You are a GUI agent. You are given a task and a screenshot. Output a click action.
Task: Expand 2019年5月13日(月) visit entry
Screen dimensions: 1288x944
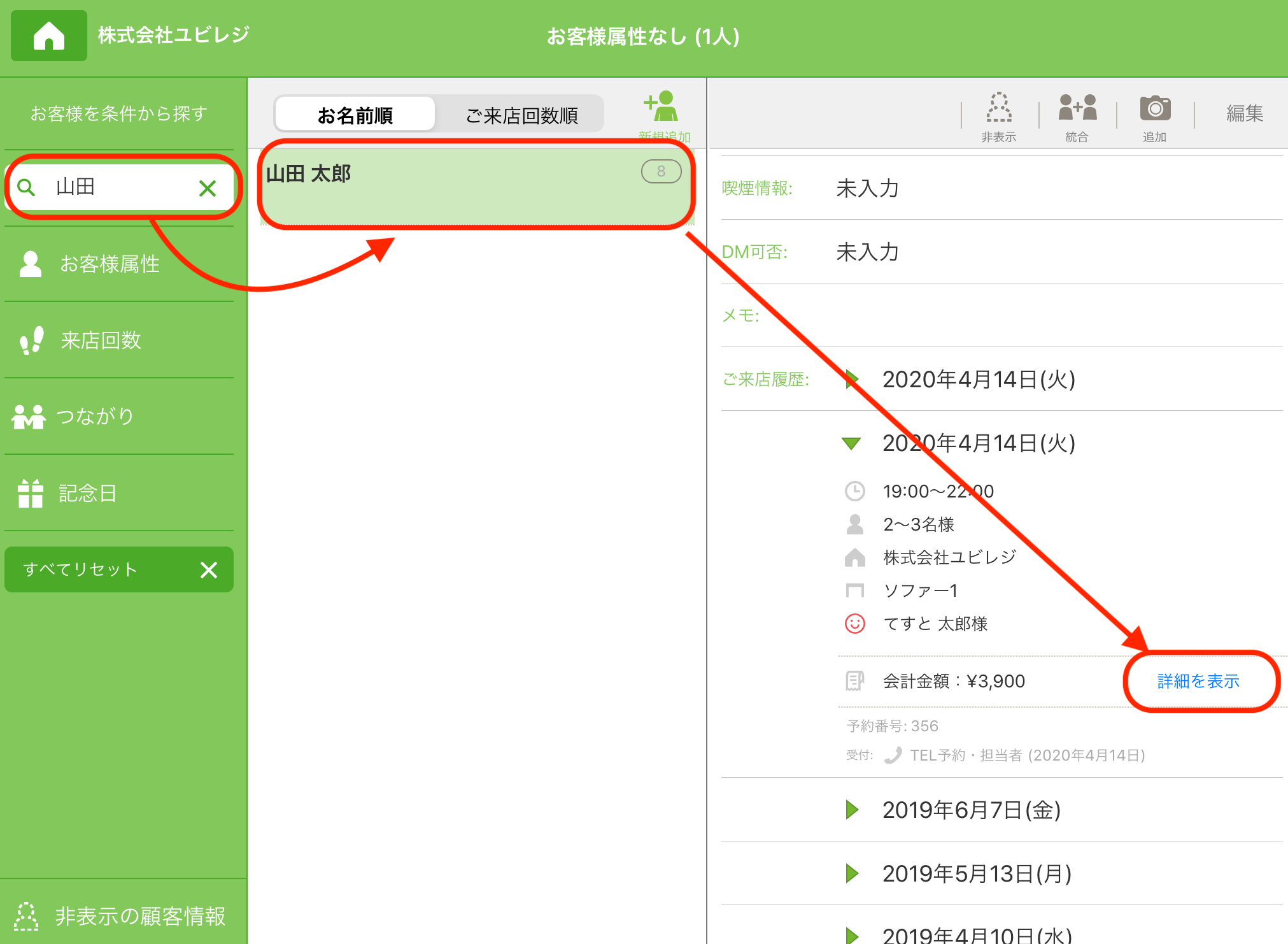[x=852, y=874]
